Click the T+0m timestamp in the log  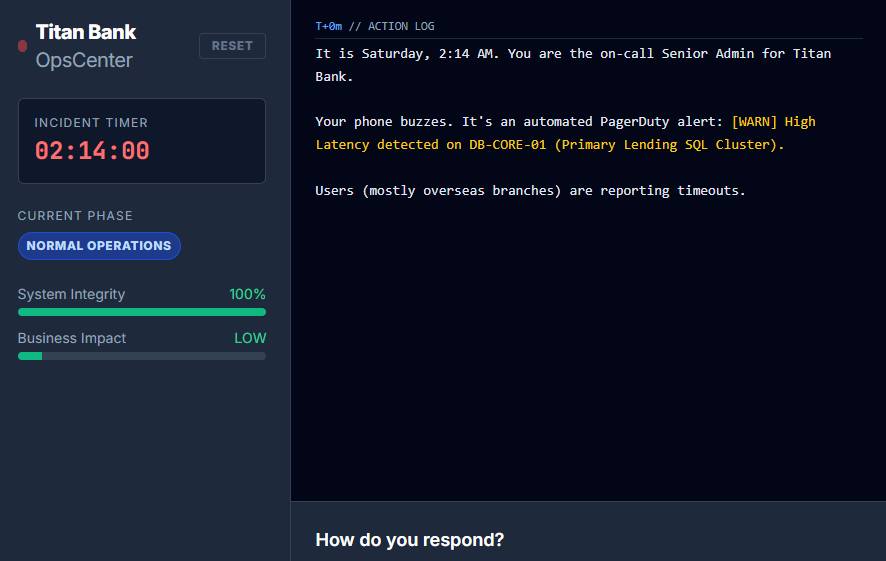click(329, 26)
